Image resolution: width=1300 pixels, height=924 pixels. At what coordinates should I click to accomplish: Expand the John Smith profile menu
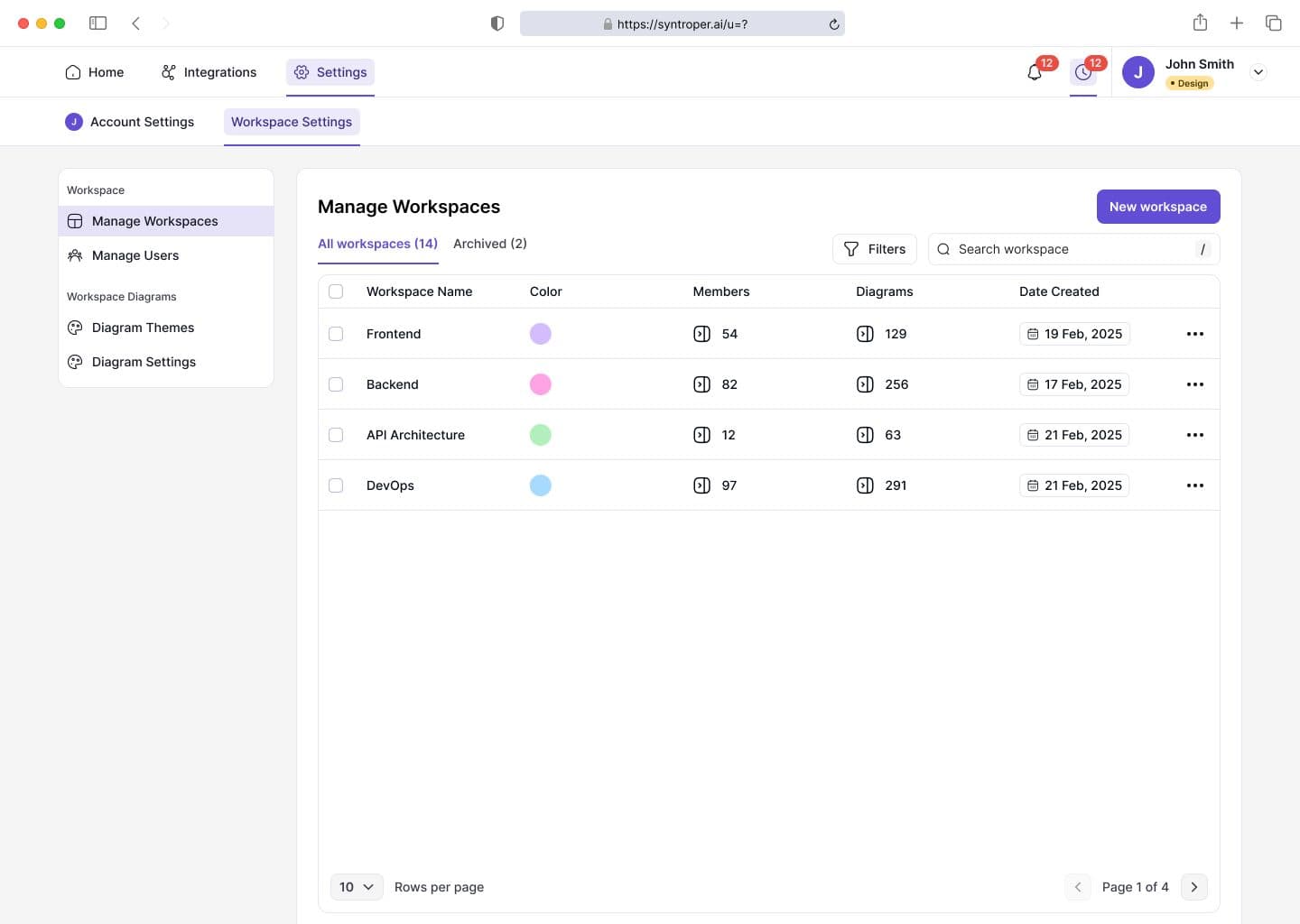pos(1258,72)
